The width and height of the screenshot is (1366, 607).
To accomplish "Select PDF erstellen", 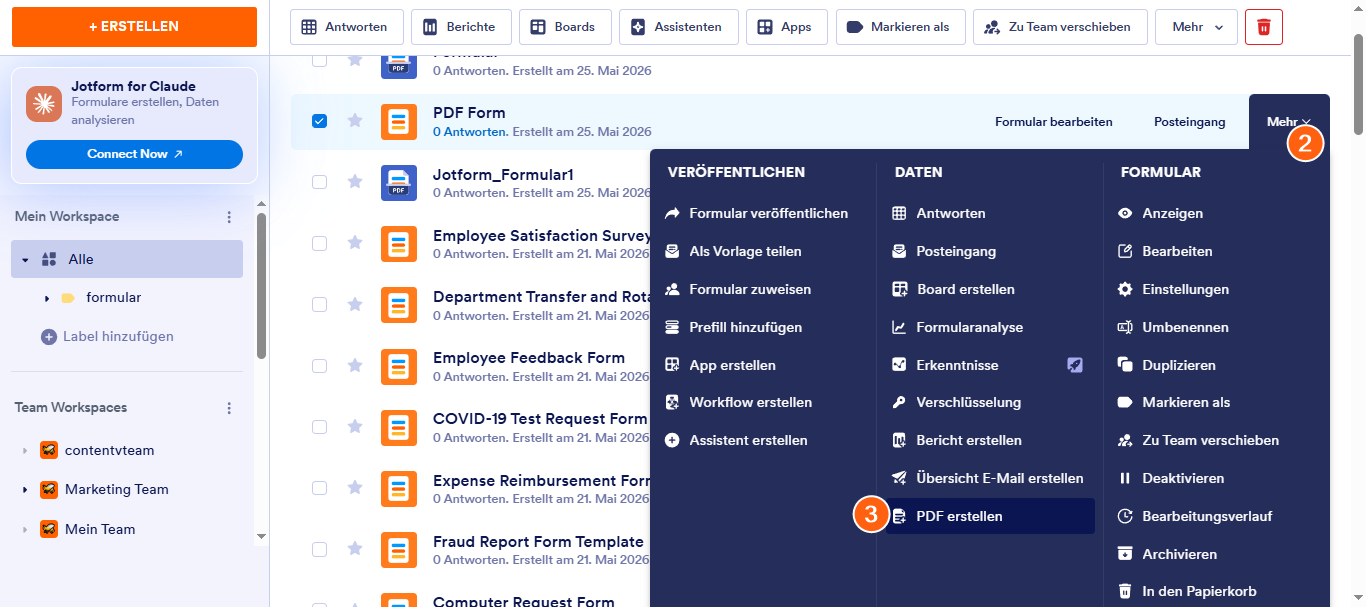I will pos(990,516).
